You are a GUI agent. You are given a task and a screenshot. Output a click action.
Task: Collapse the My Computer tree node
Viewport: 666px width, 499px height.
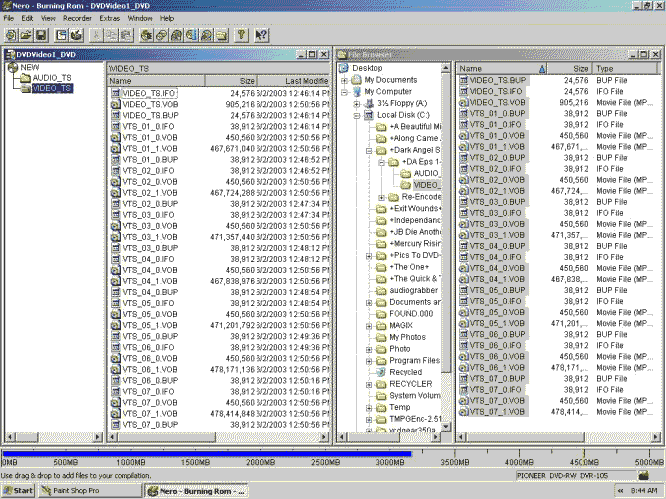click(x=344, y=92)
